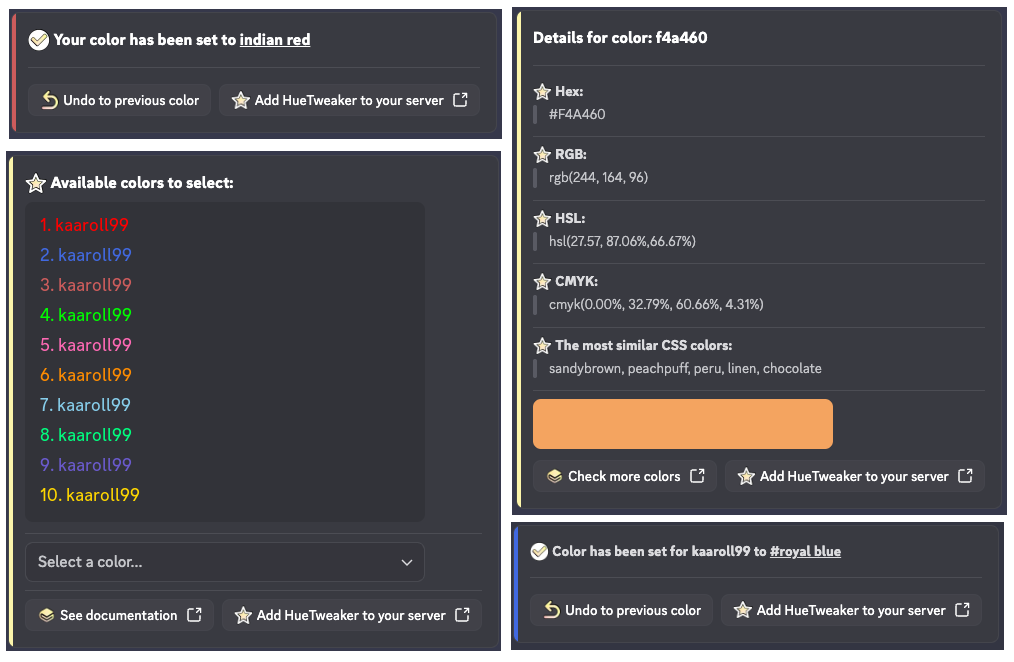
Task: Select color option 10 yellow kaaroll99
Action: (90, 495)
